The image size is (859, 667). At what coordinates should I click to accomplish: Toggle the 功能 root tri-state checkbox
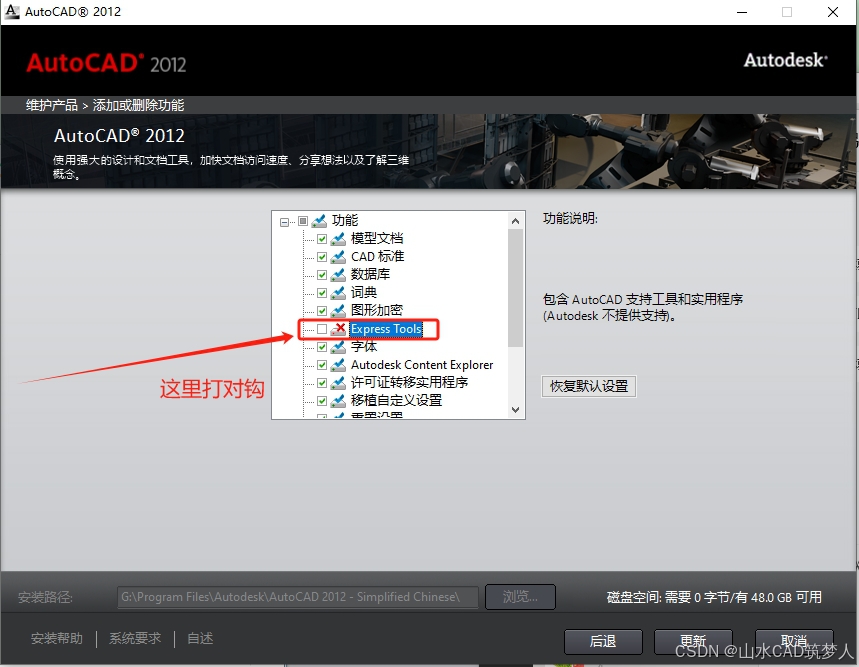(x=303, y=221)
